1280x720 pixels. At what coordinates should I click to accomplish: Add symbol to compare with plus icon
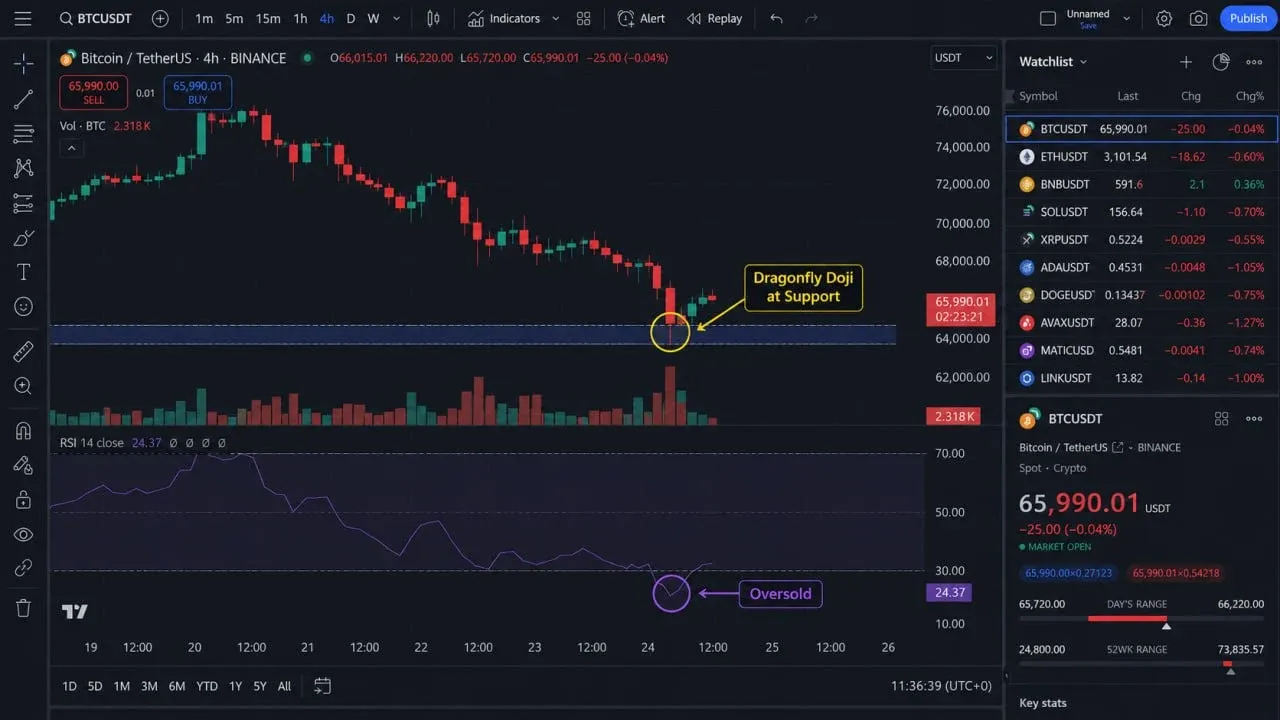[160, 18]
